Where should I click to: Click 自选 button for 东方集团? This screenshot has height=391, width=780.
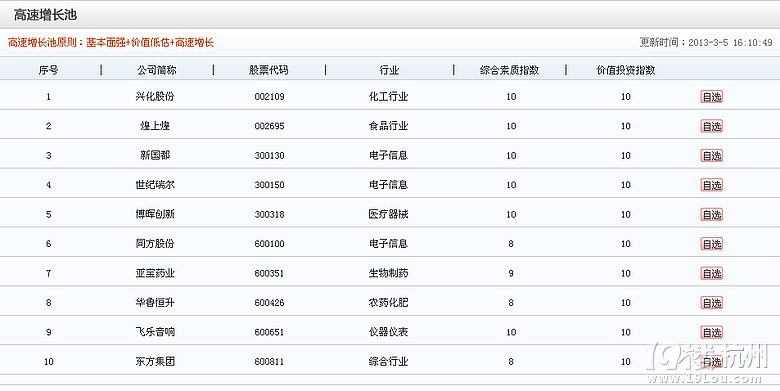711,362
